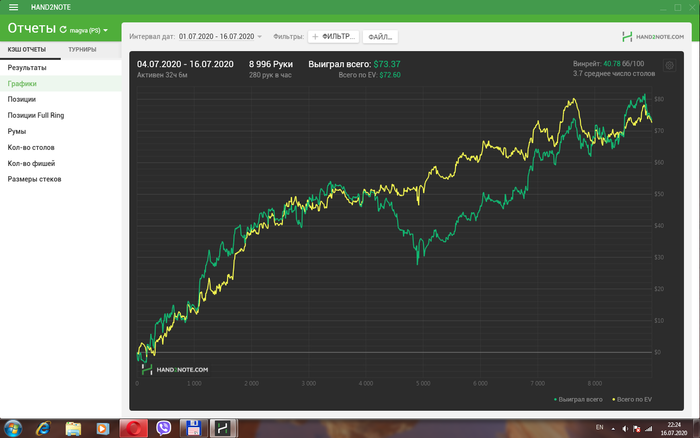Open the Румы report

61,131
